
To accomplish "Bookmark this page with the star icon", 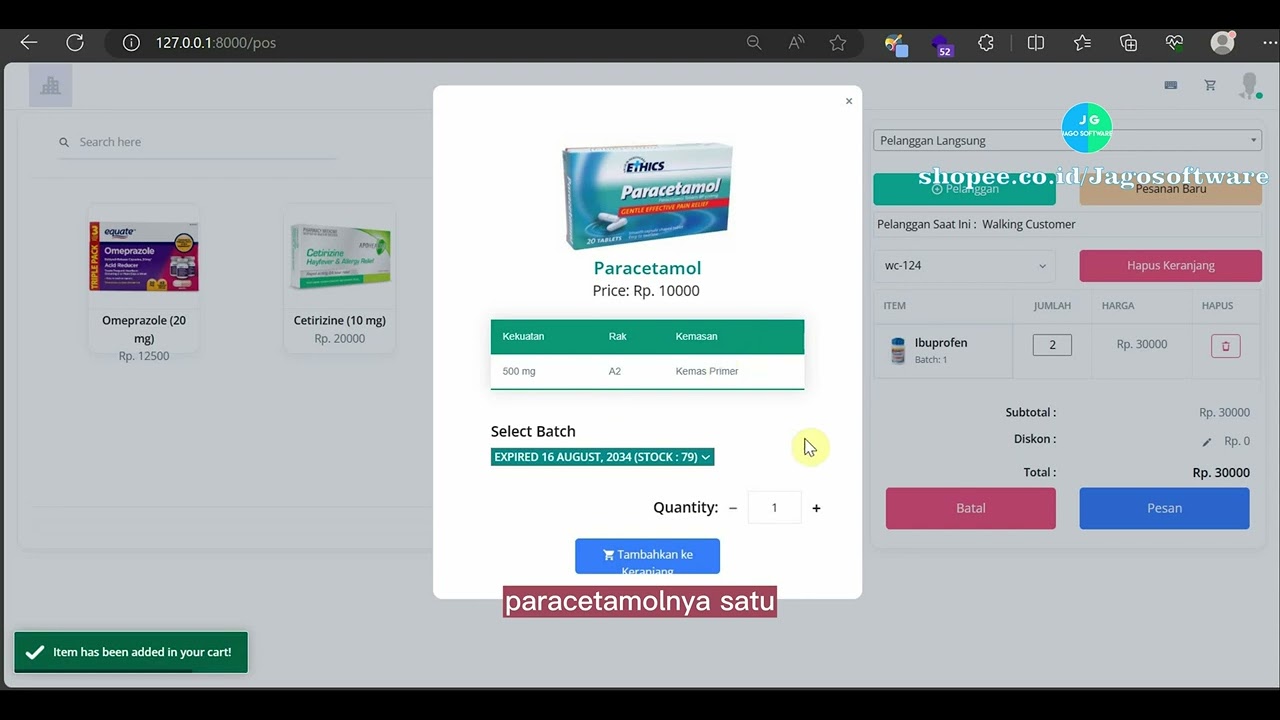I will 838,42.
